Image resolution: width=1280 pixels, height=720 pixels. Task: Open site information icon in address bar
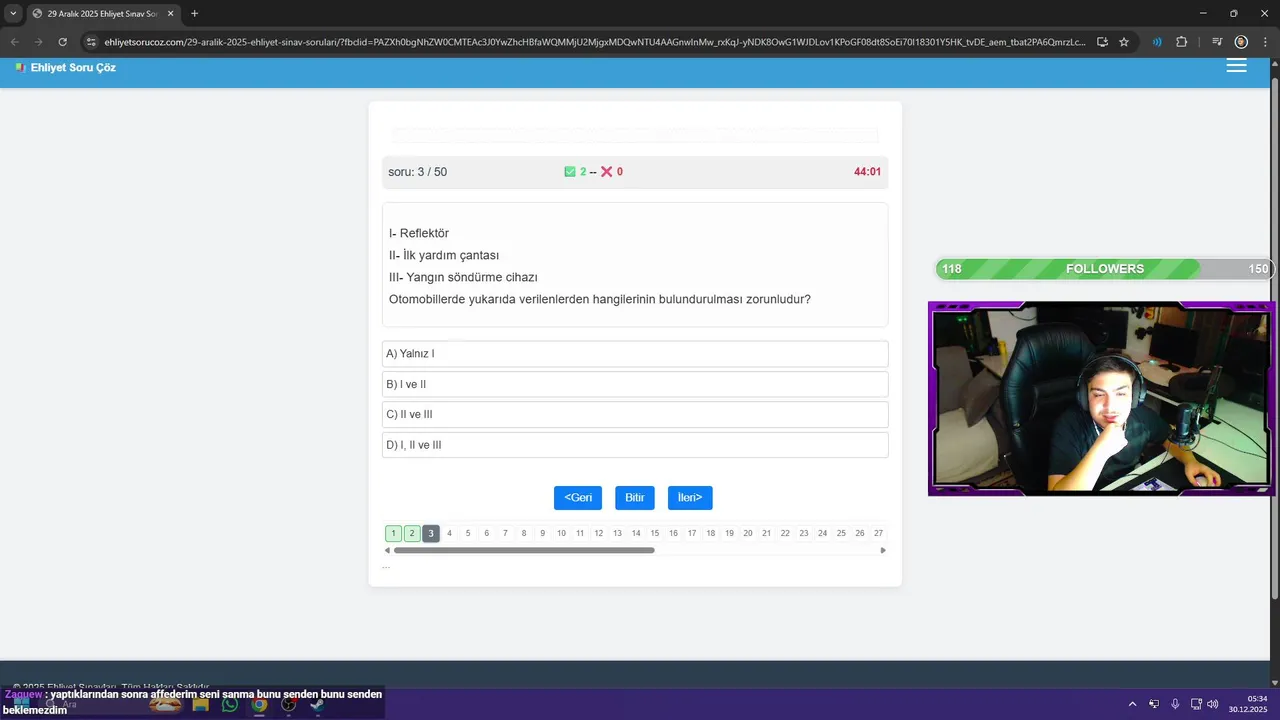pyautogui.click(x=91, y=42)
